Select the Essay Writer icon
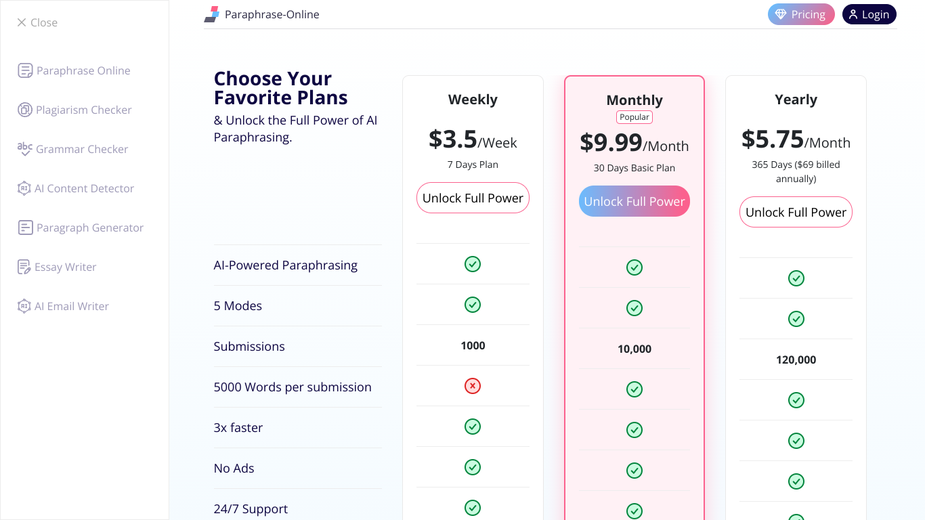This screenshot has width=925, height=520. click(24, 267)
